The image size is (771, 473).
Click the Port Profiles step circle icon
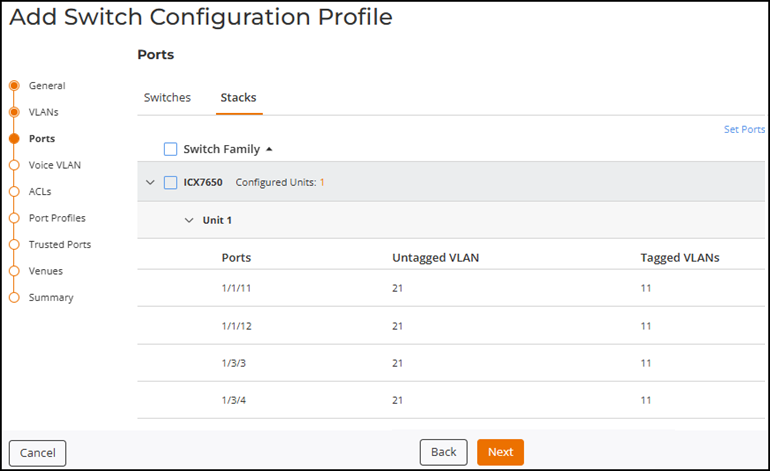point(14,218)
